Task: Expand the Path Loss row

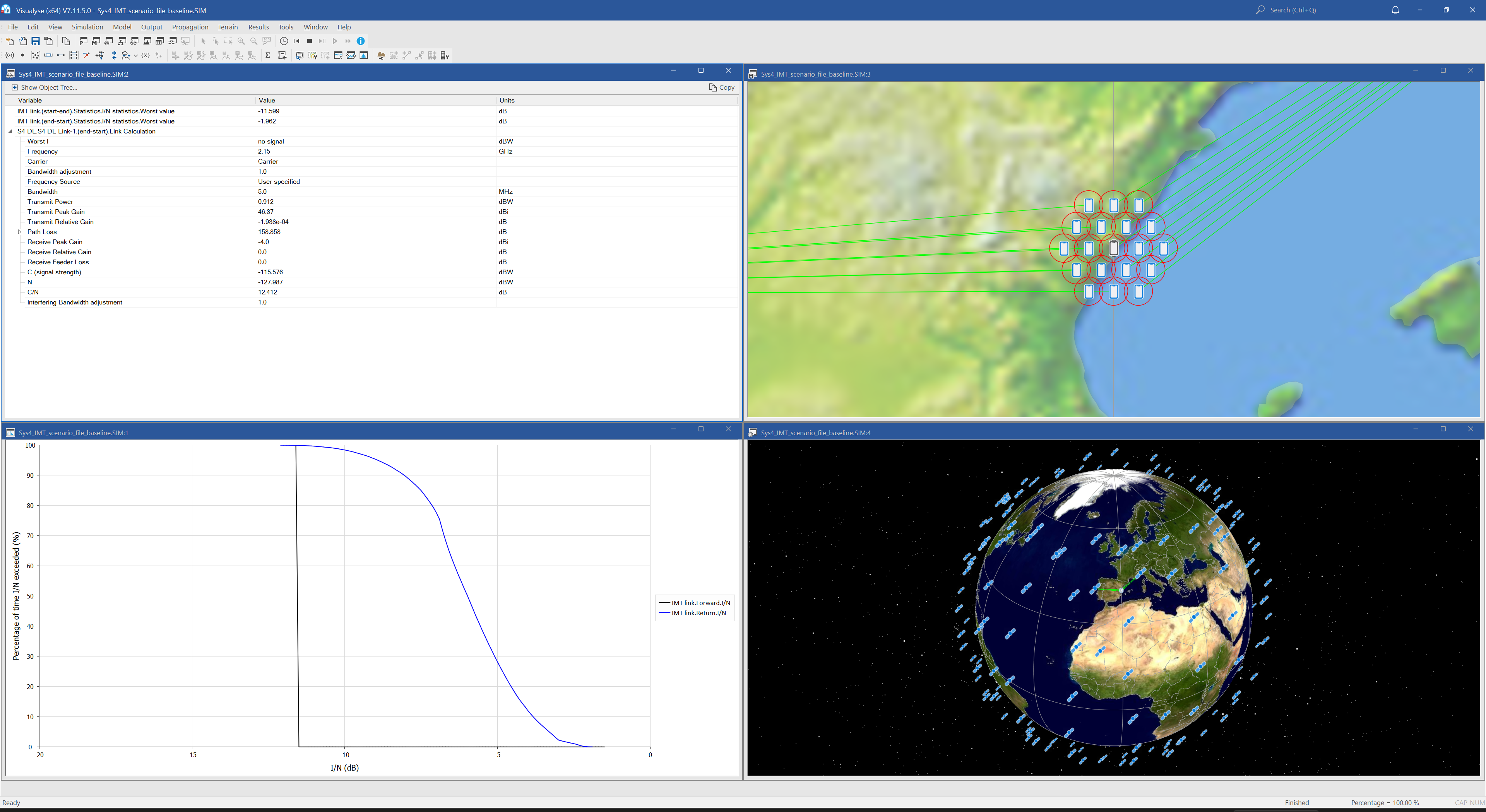Action: tap(20, 232)
